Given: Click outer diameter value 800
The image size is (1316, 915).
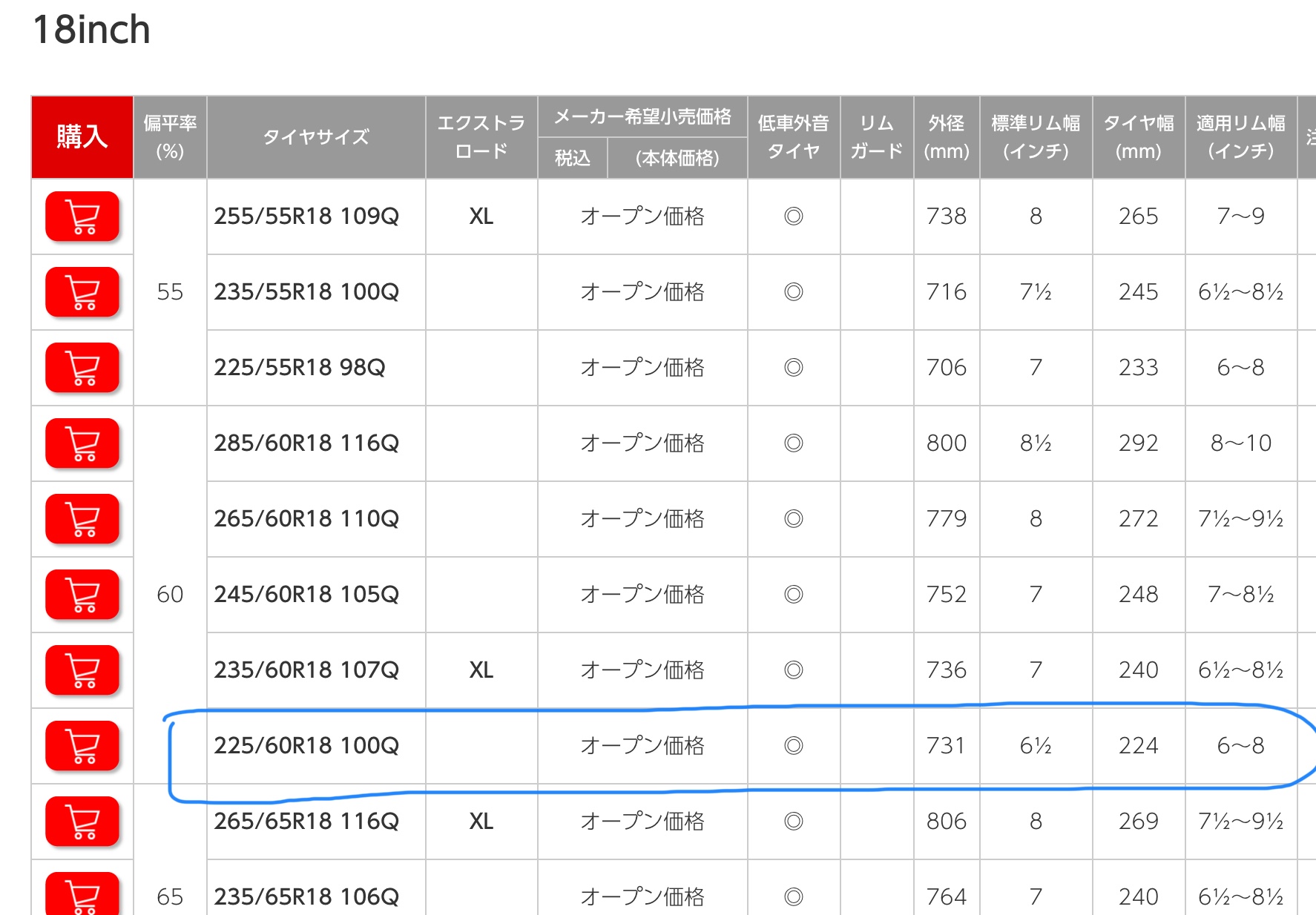Looking at the screenshot, I should point(947,443).
